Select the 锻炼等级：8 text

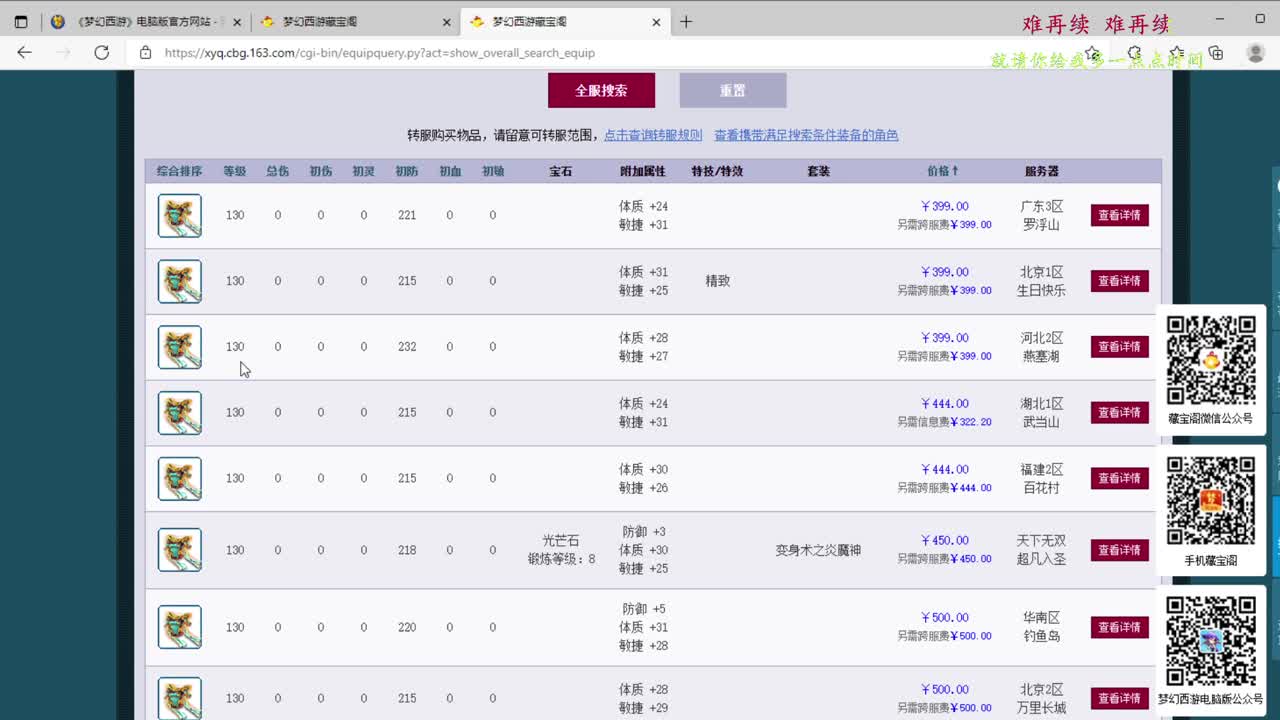[561, 559]
